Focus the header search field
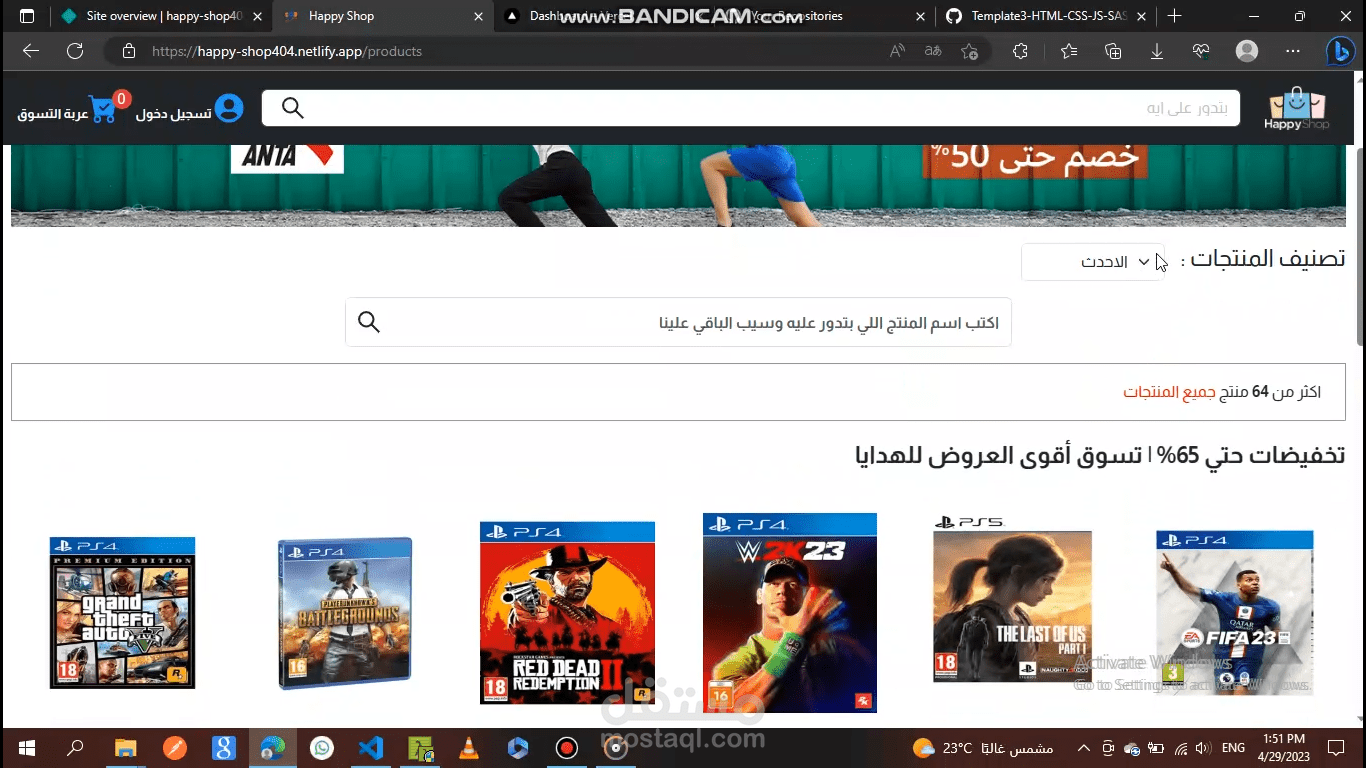The width and height of the screenshot is (1366, 768). (x=751, y=108)
